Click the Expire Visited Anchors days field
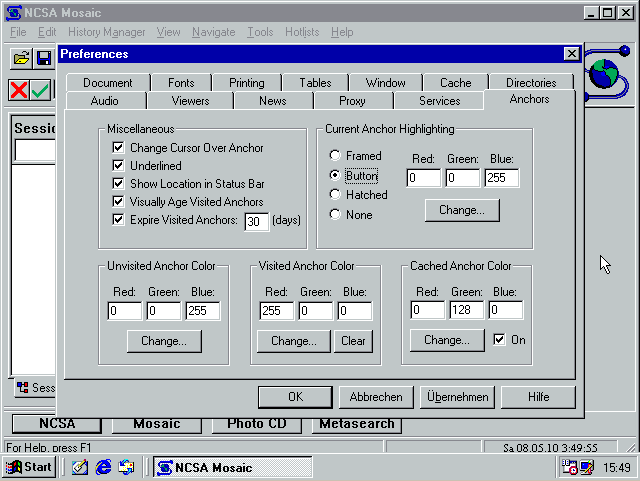Image resolution: width=640 pixels, height=481 pixels. point(257,222)
